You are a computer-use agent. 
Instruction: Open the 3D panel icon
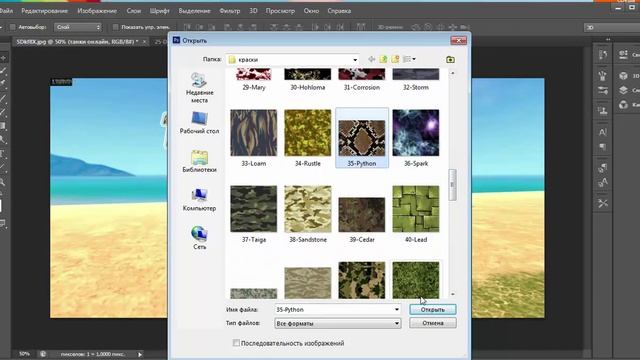click(x=623, y=76)
